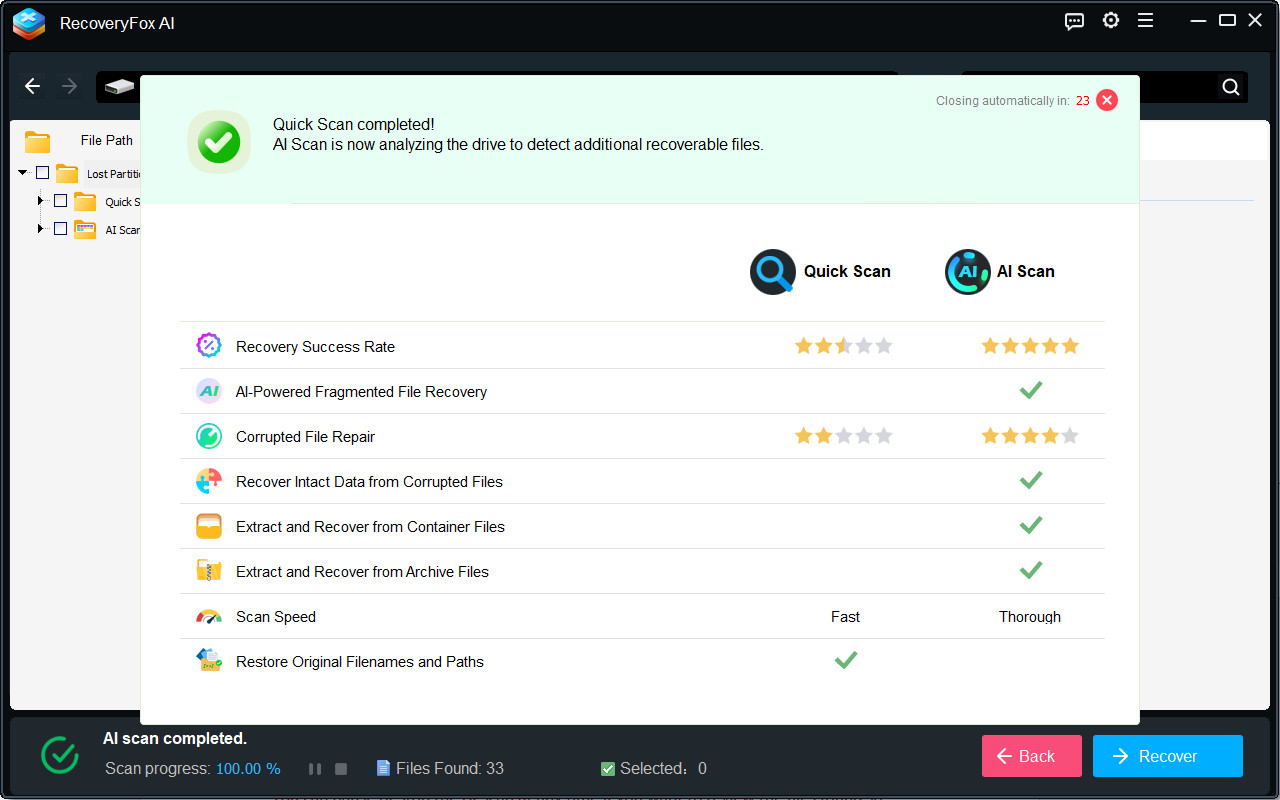Tick the AI Scan tree checkbox

[60, 229]
